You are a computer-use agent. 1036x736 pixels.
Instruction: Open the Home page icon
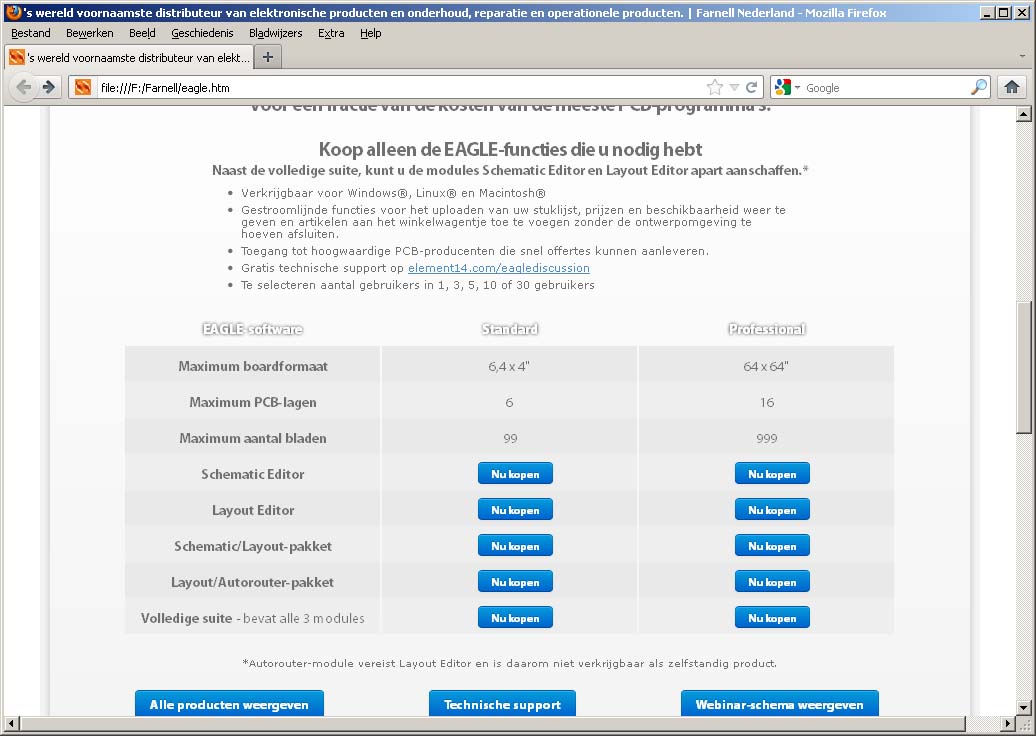coord(1012,87)
